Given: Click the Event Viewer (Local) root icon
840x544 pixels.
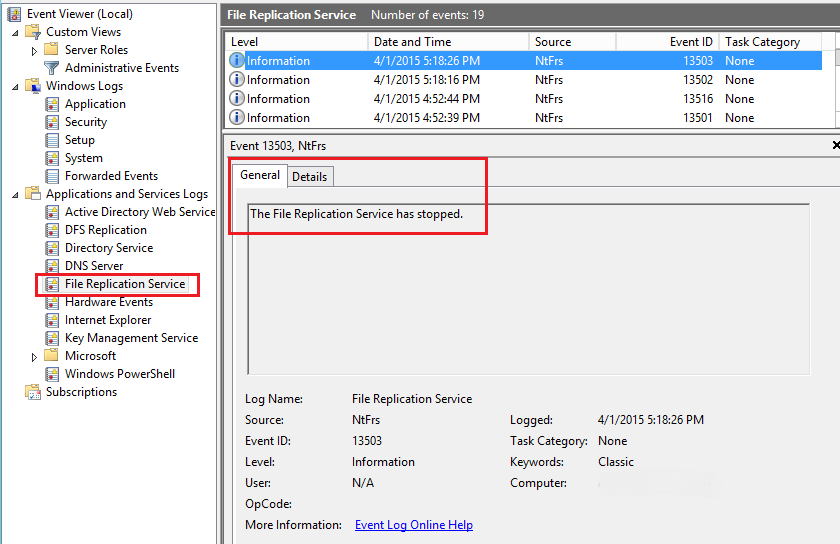Looking at the screenshot, I should [14, 14].
